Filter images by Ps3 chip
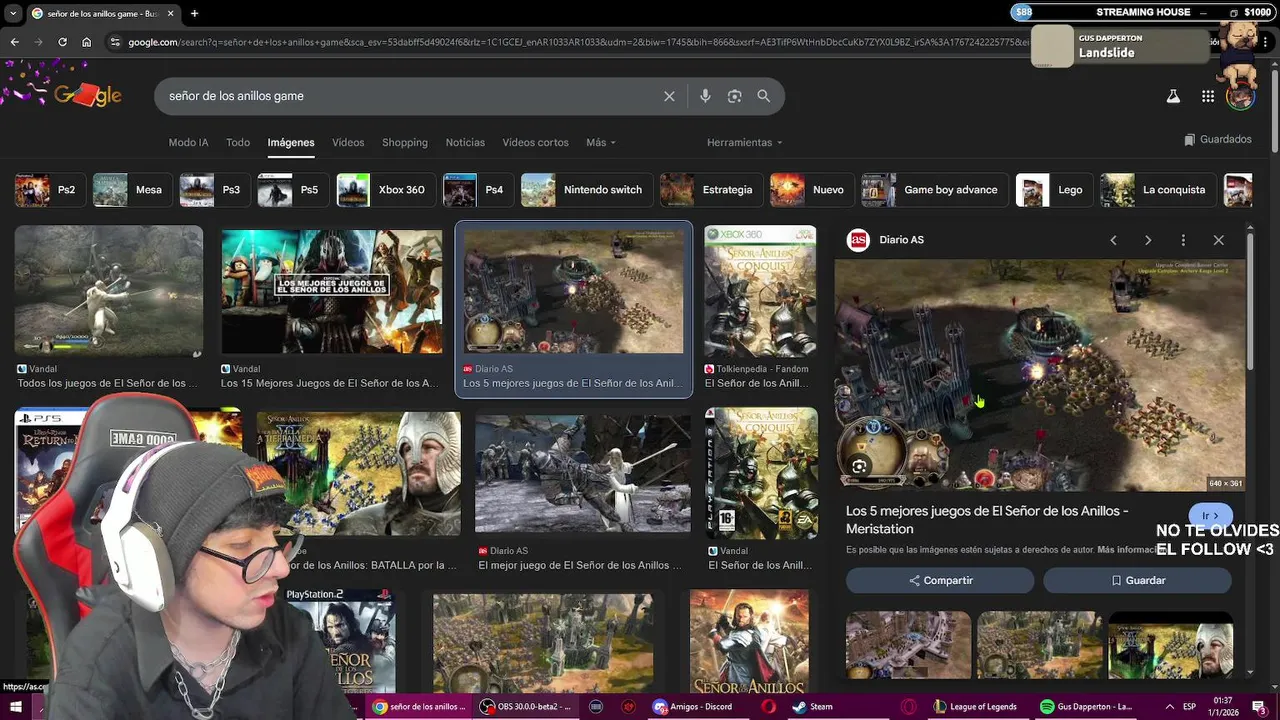 tap(214, 190)
